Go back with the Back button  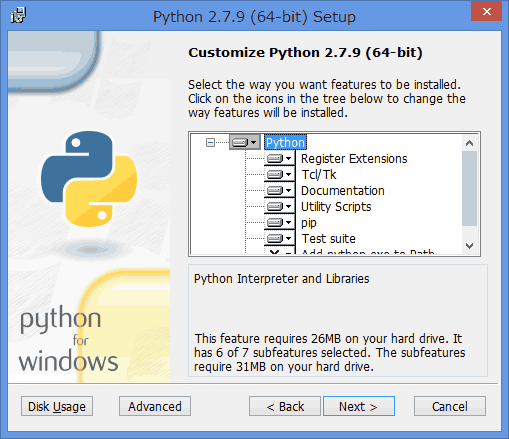285,406
